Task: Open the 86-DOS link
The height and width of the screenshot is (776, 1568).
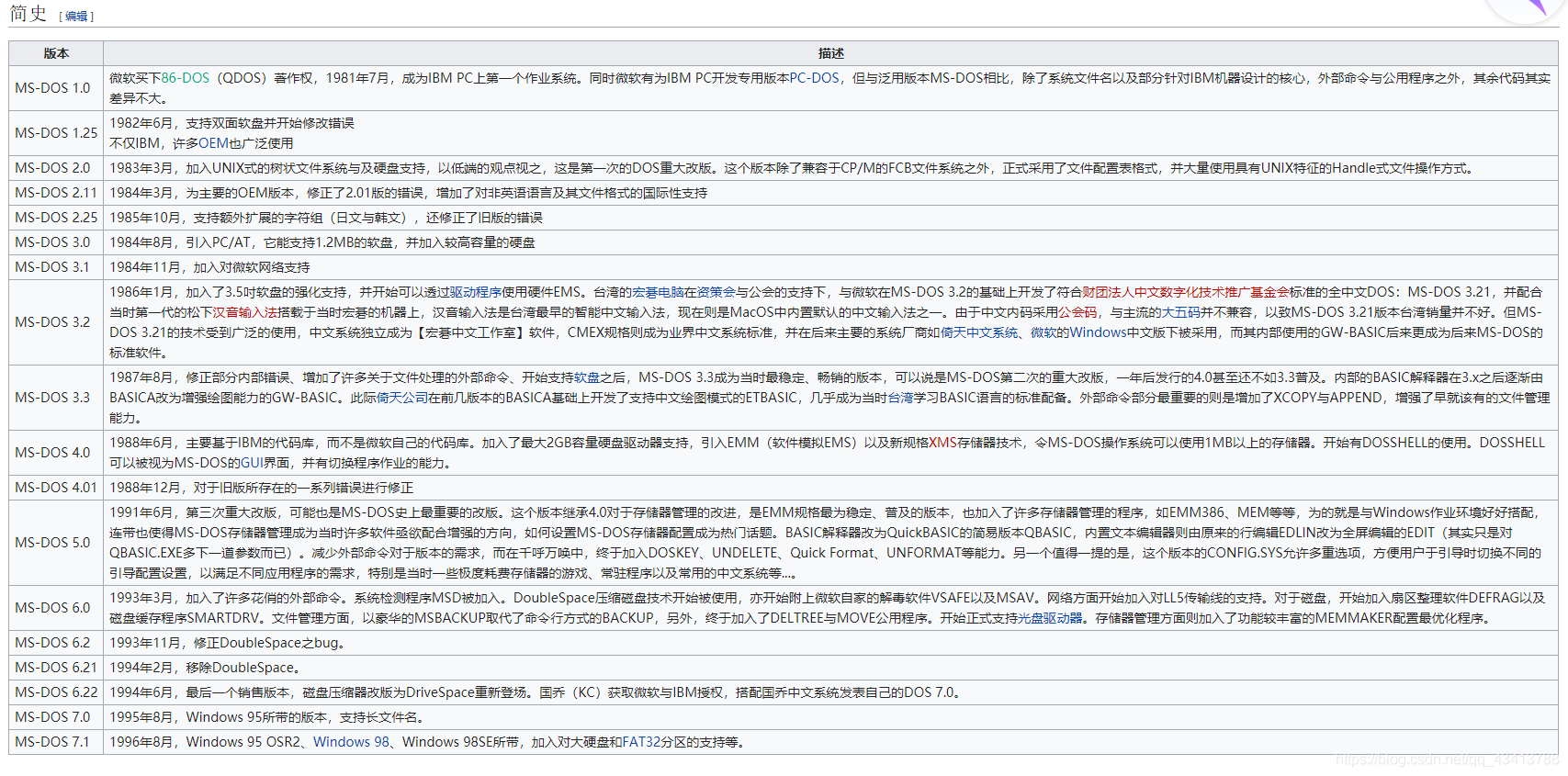Action: pos(186,78)
